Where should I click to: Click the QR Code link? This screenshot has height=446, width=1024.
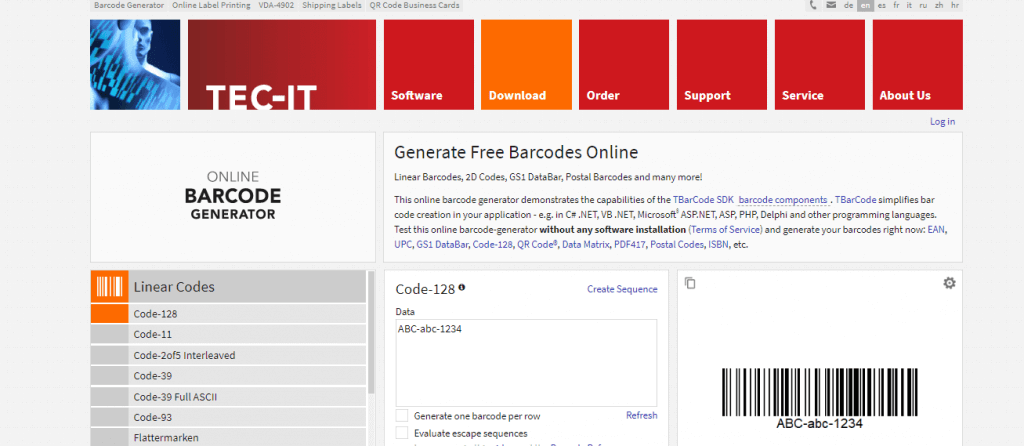(x=537, y=245)
